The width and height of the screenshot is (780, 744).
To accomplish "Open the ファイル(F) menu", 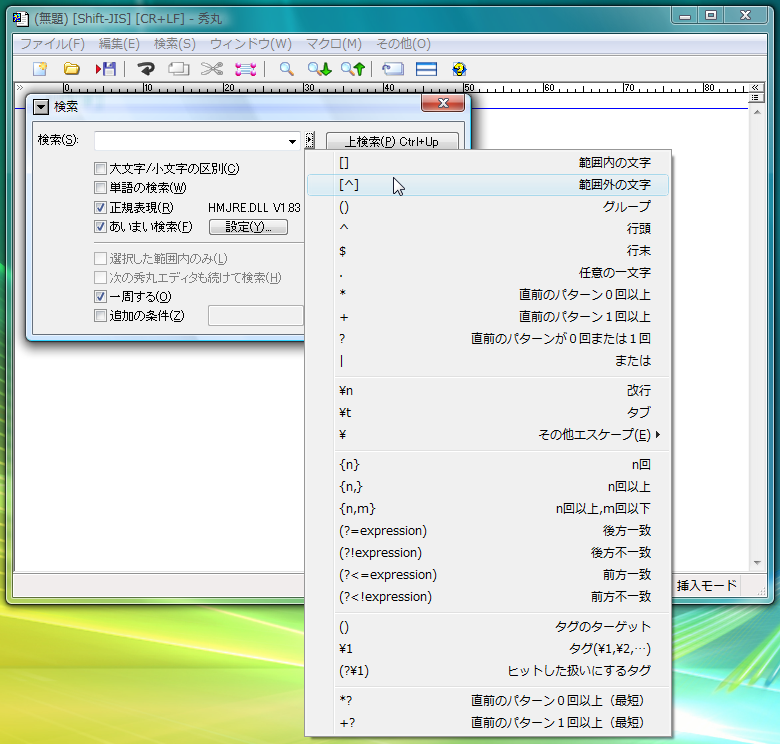I will (x=53, y=44).
